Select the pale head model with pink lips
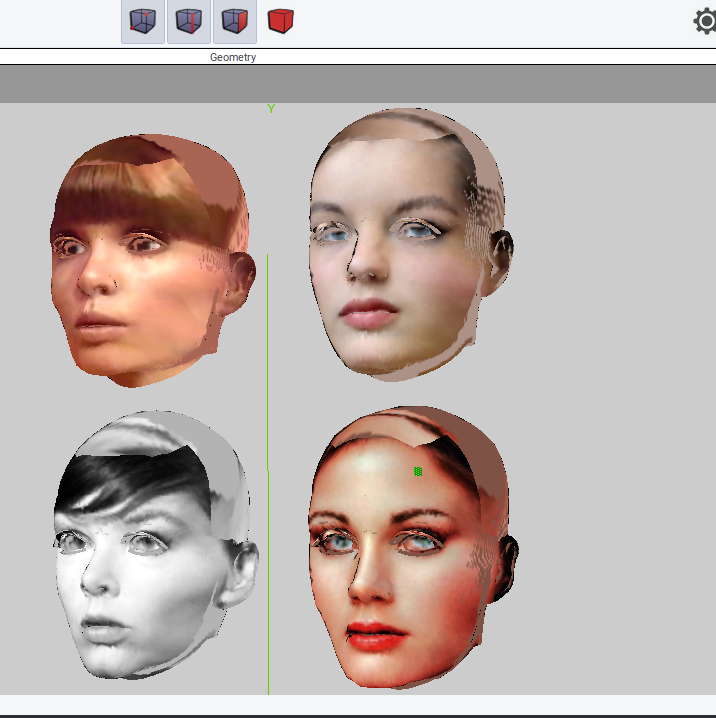Viewport: 716px width, 718px height. point(411,244)
